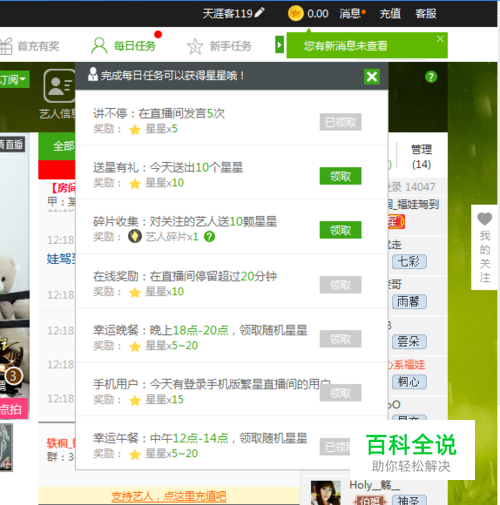The height and width of the screenshot is (505, 500).
Task: Click the 每日任务 person icon
Action: click(x=99, y=46)
